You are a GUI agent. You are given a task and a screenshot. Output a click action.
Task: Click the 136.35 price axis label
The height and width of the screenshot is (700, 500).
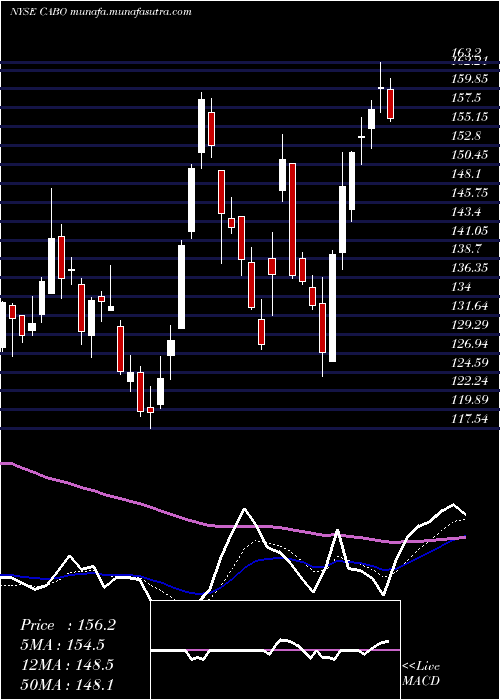coord(470,268)
